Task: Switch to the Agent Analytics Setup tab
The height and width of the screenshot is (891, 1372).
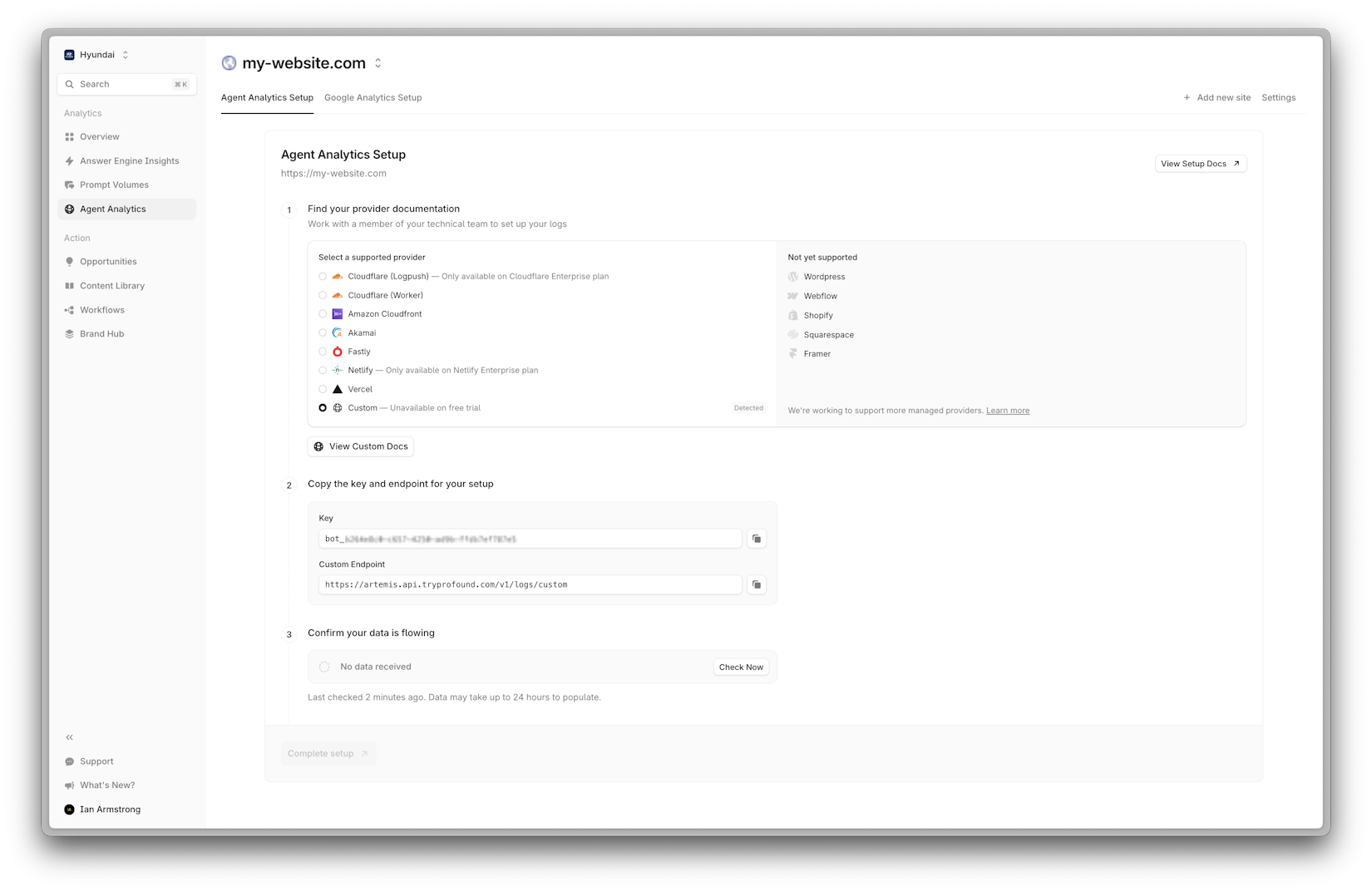Action: click(267, 97)
